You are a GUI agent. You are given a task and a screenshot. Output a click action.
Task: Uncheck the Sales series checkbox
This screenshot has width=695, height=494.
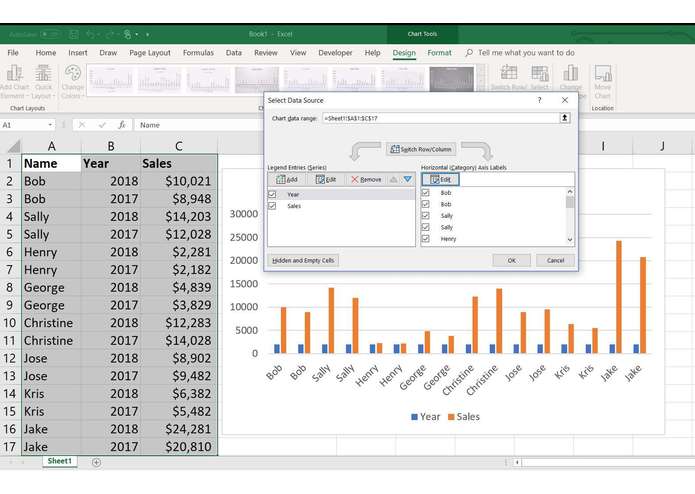tap(272, 206)
